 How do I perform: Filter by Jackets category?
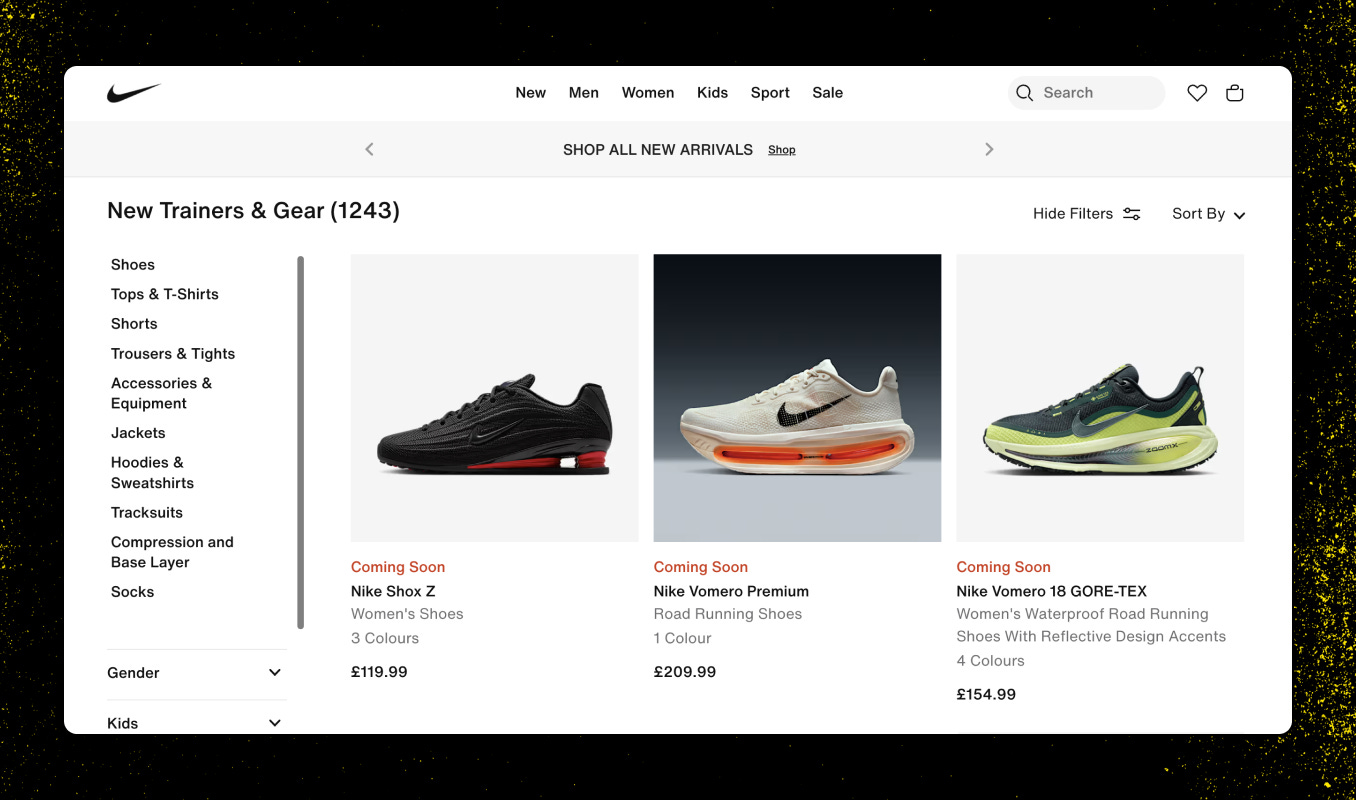[x=138, y=433]
